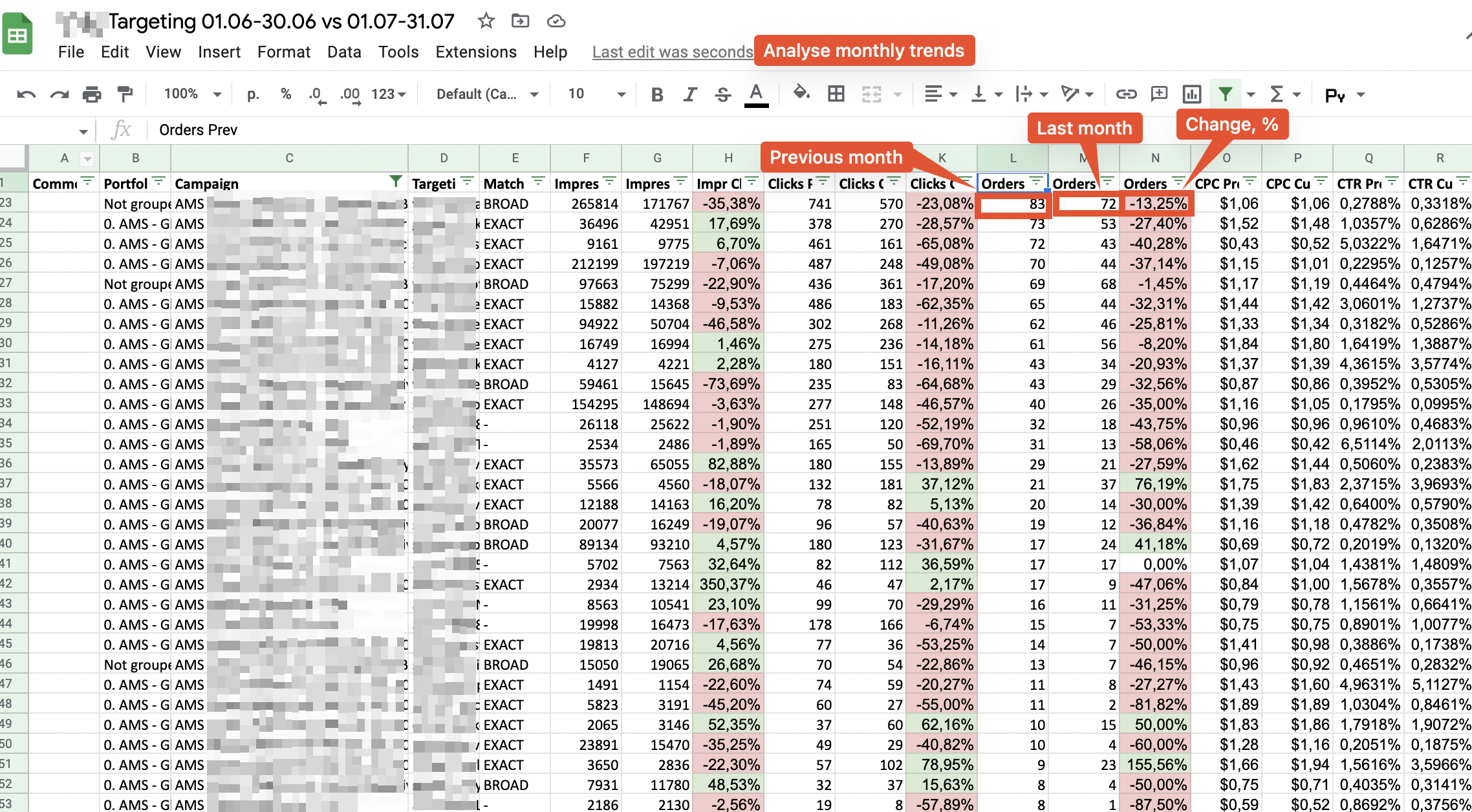Insert a comment
Screen dimensions: 1472x812
pos(1158,94)
